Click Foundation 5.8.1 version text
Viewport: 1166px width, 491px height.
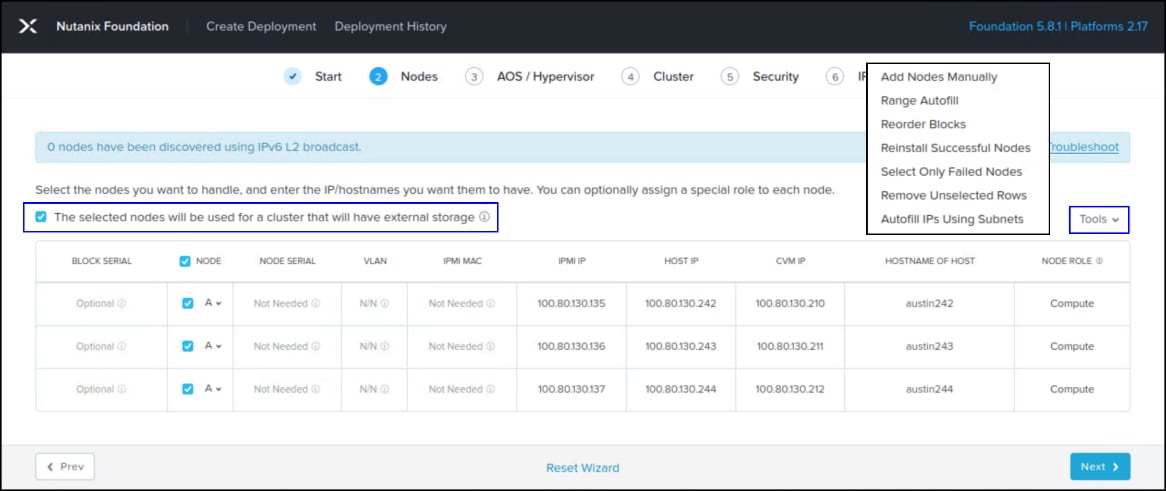[1016, 27]
